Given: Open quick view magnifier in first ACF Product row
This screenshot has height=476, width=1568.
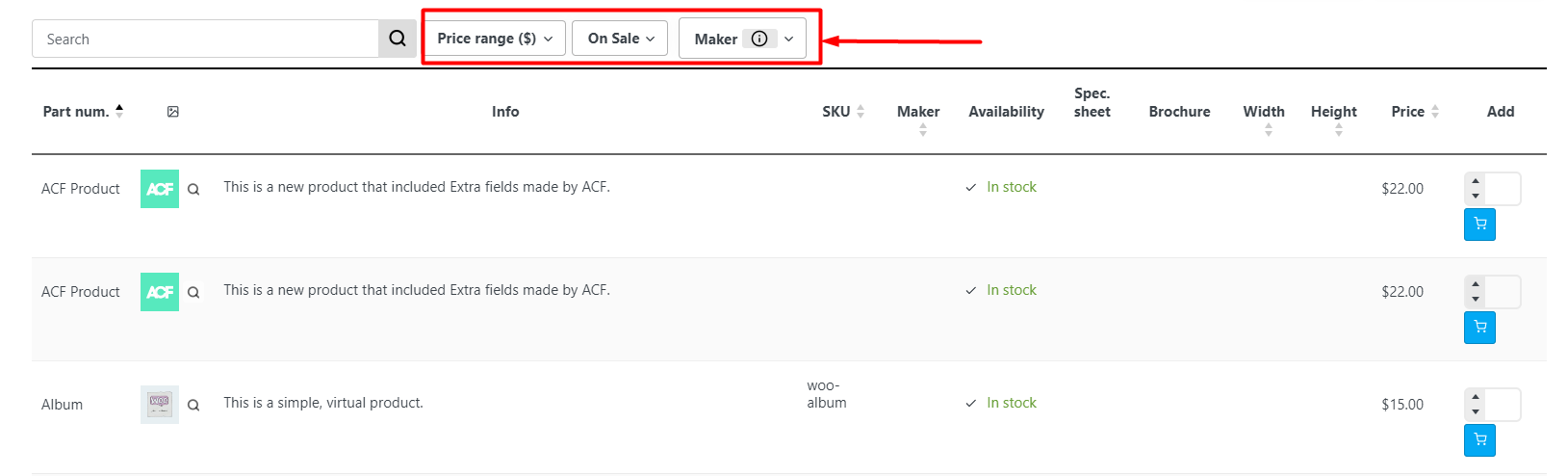Looking at the screenshot, I should (x=193, y=189).
